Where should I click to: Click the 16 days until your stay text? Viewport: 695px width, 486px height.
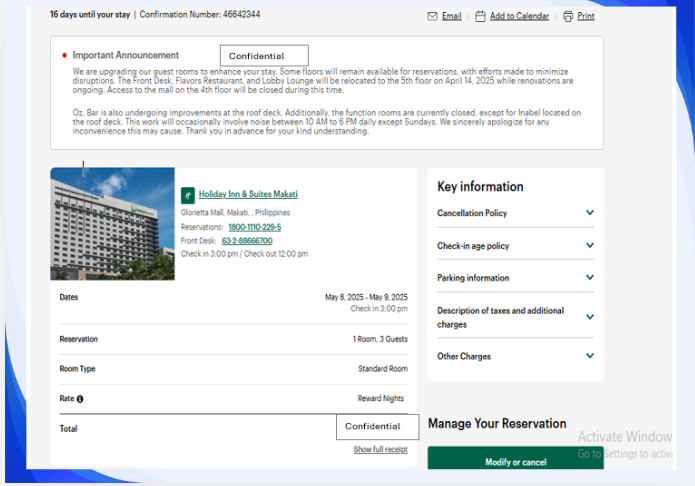coord(90,15)
